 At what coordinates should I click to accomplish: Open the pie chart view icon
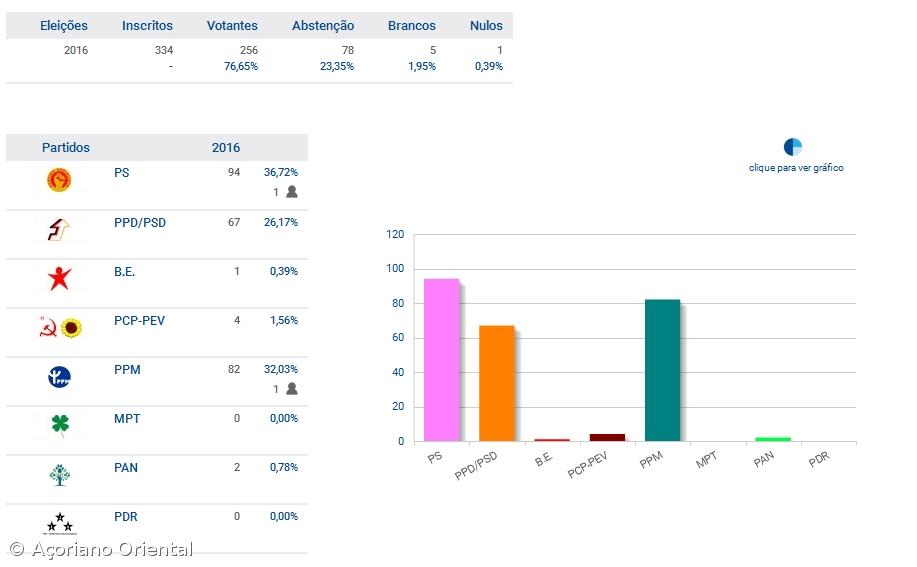[x=793, y=147]
